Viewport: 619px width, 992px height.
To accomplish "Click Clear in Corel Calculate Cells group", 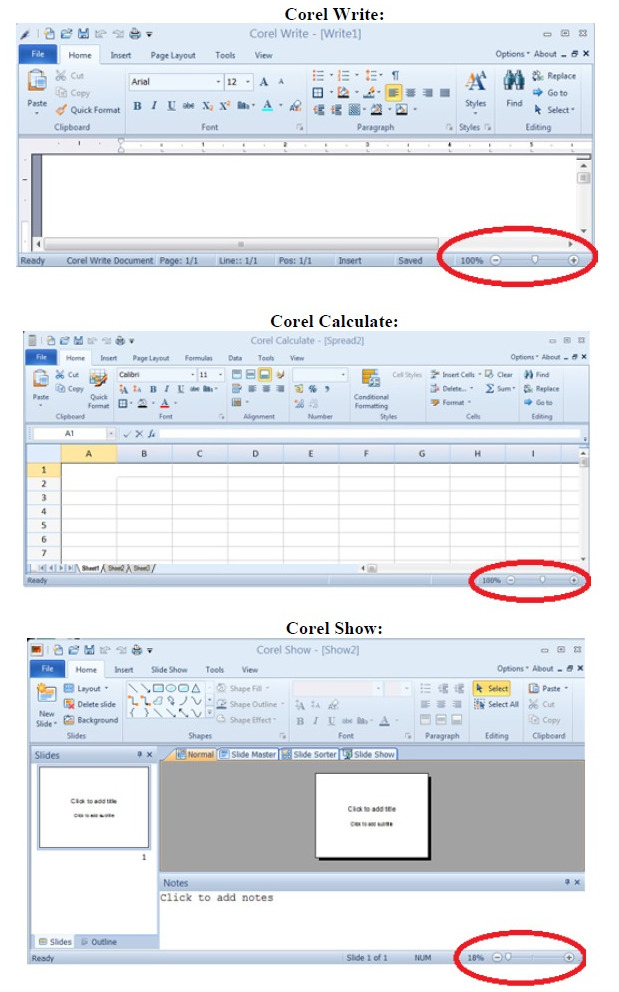I will coord(499,375).
